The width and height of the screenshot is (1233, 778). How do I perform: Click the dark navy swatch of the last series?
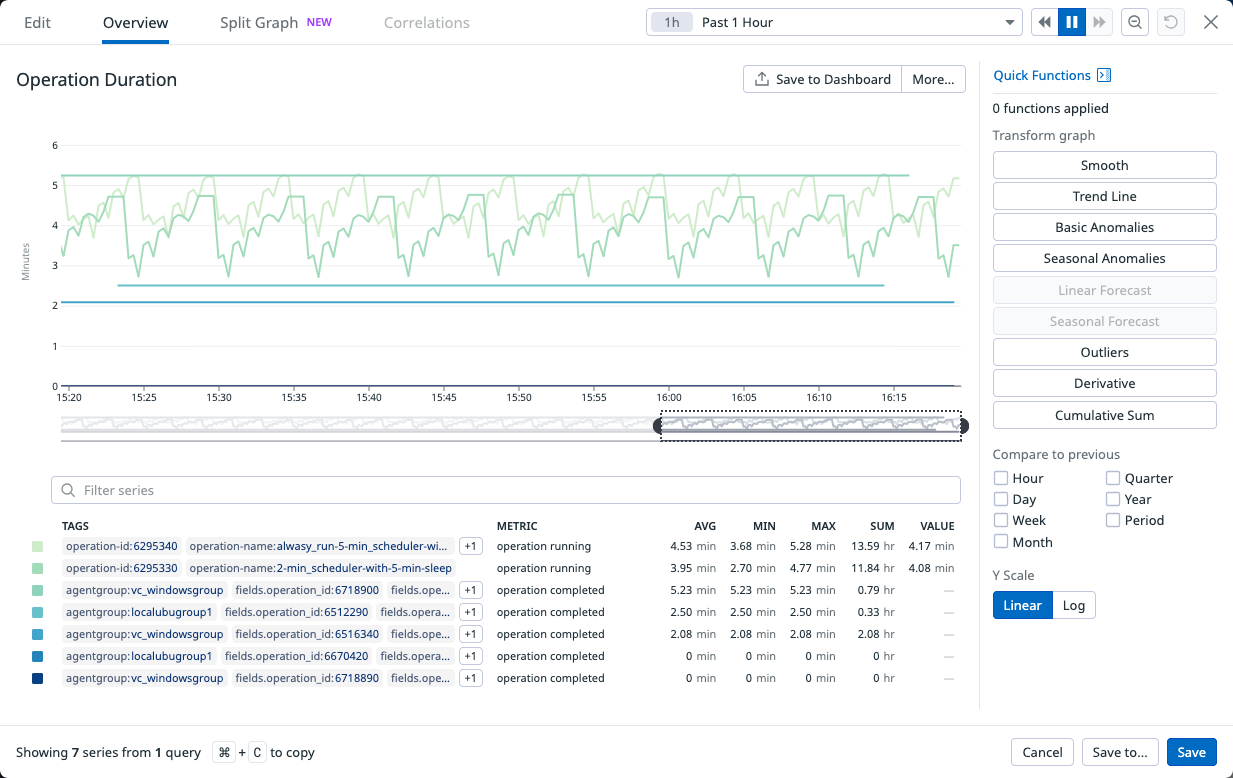(x=38, y=678)
